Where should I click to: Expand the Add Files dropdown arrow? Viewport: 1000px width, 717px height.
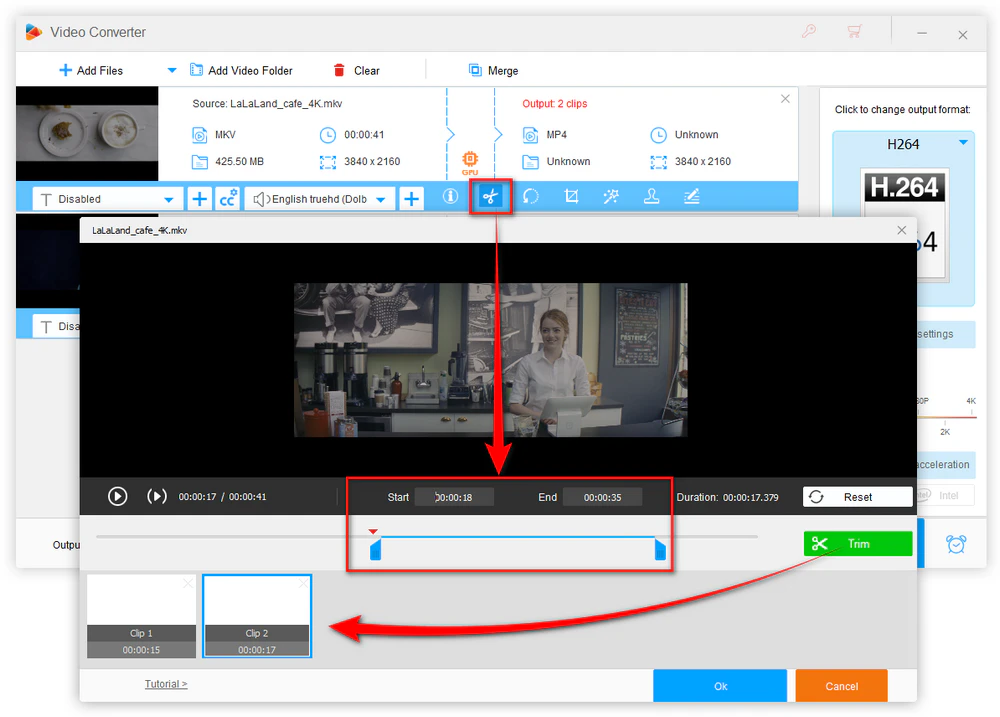(172, 70)
